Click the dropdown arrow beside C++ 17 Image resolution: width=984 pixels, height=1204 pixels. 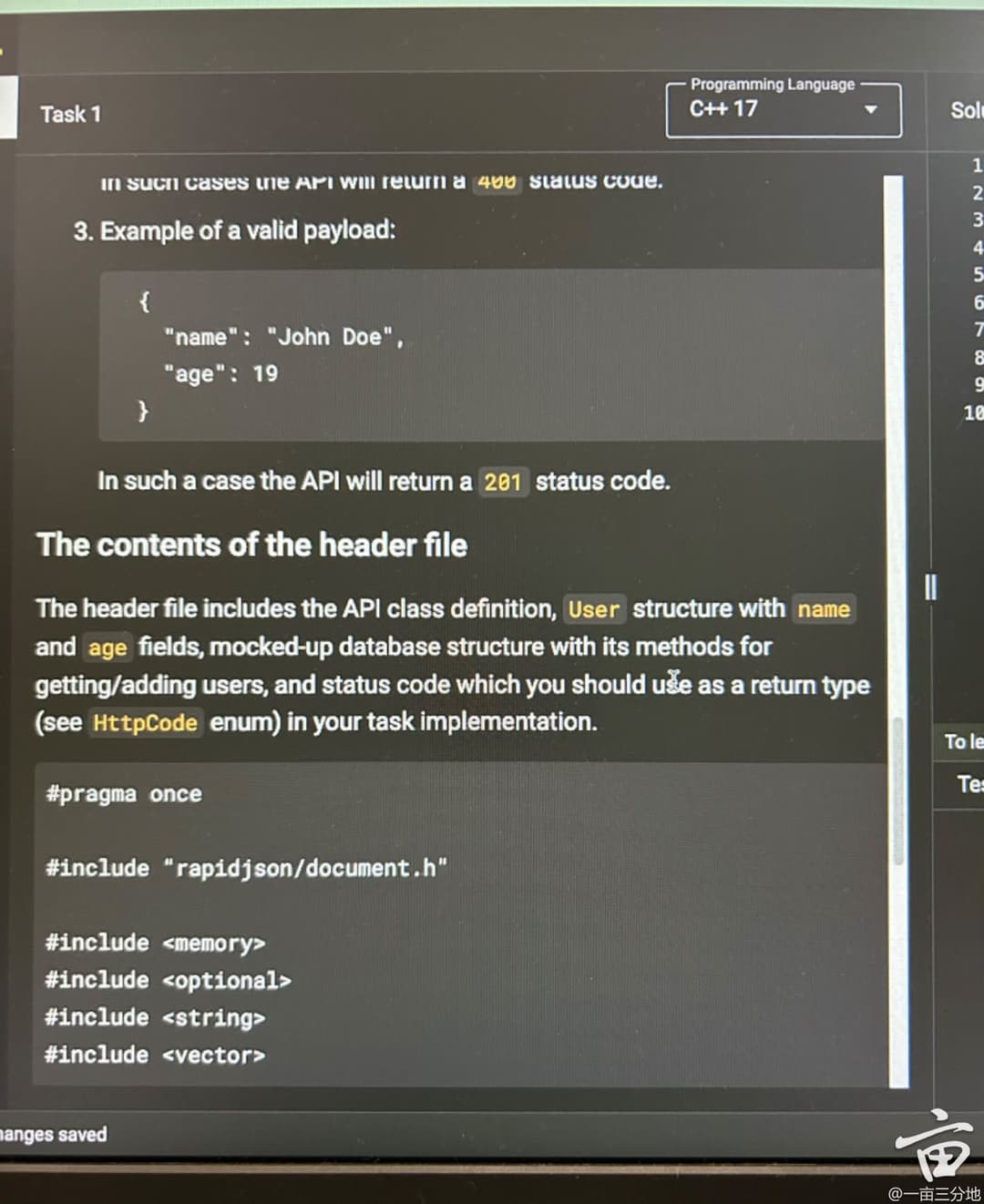[870, 109]
